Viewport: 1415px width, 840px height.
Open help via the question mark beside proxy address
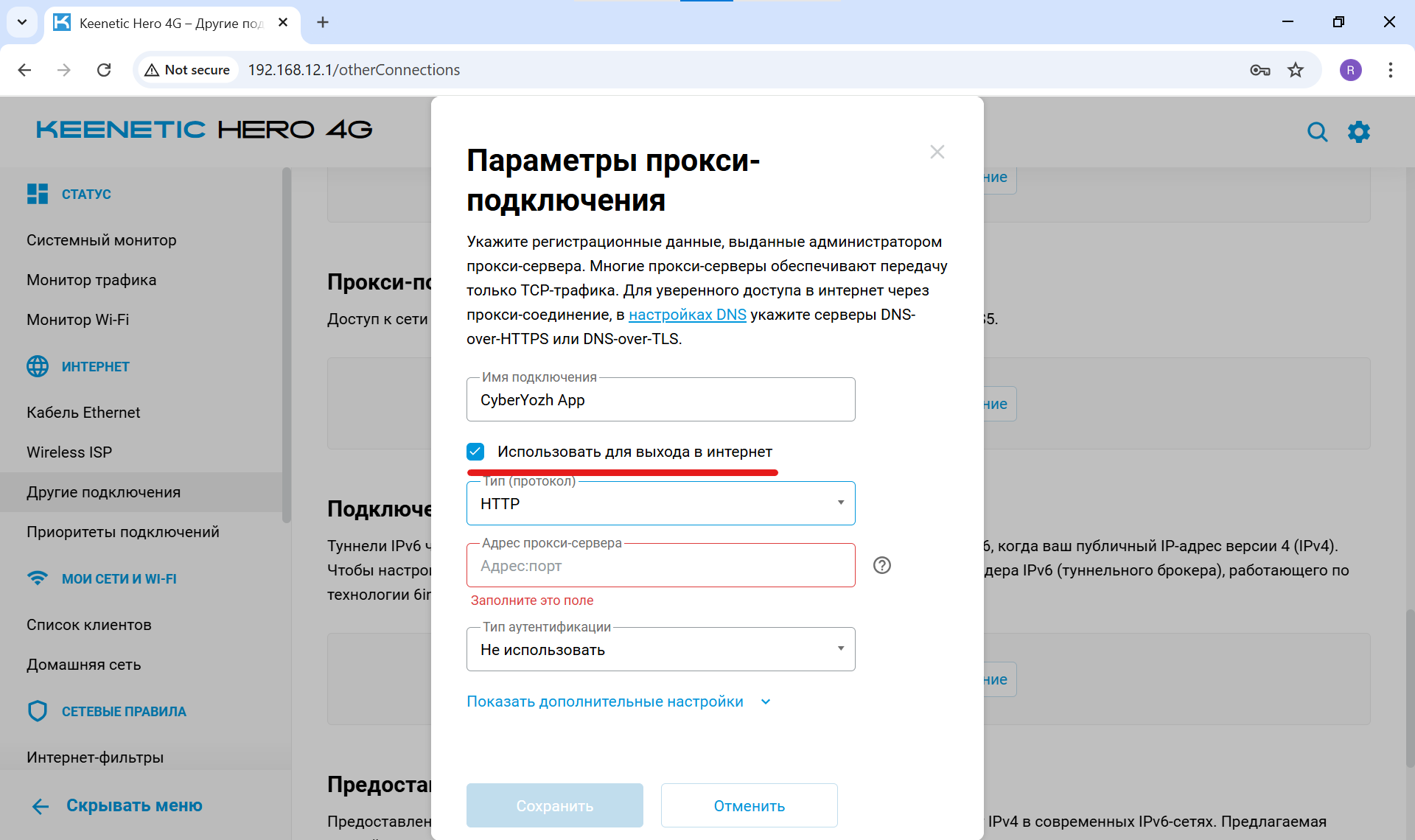882,565
